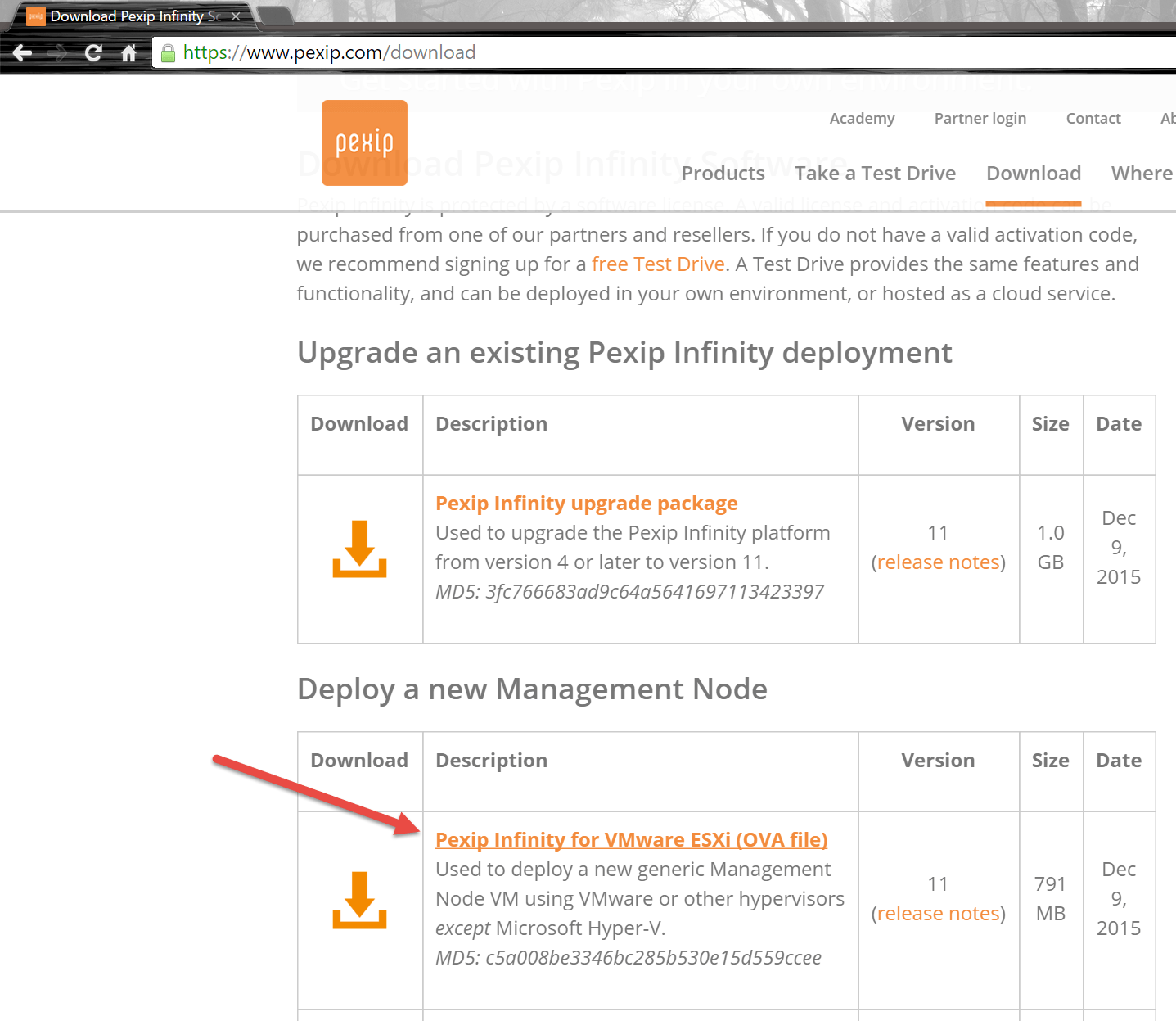1176x1021 pixels.
Task: Click the browser back arrow icon
Action: click(x=22, y=52)
